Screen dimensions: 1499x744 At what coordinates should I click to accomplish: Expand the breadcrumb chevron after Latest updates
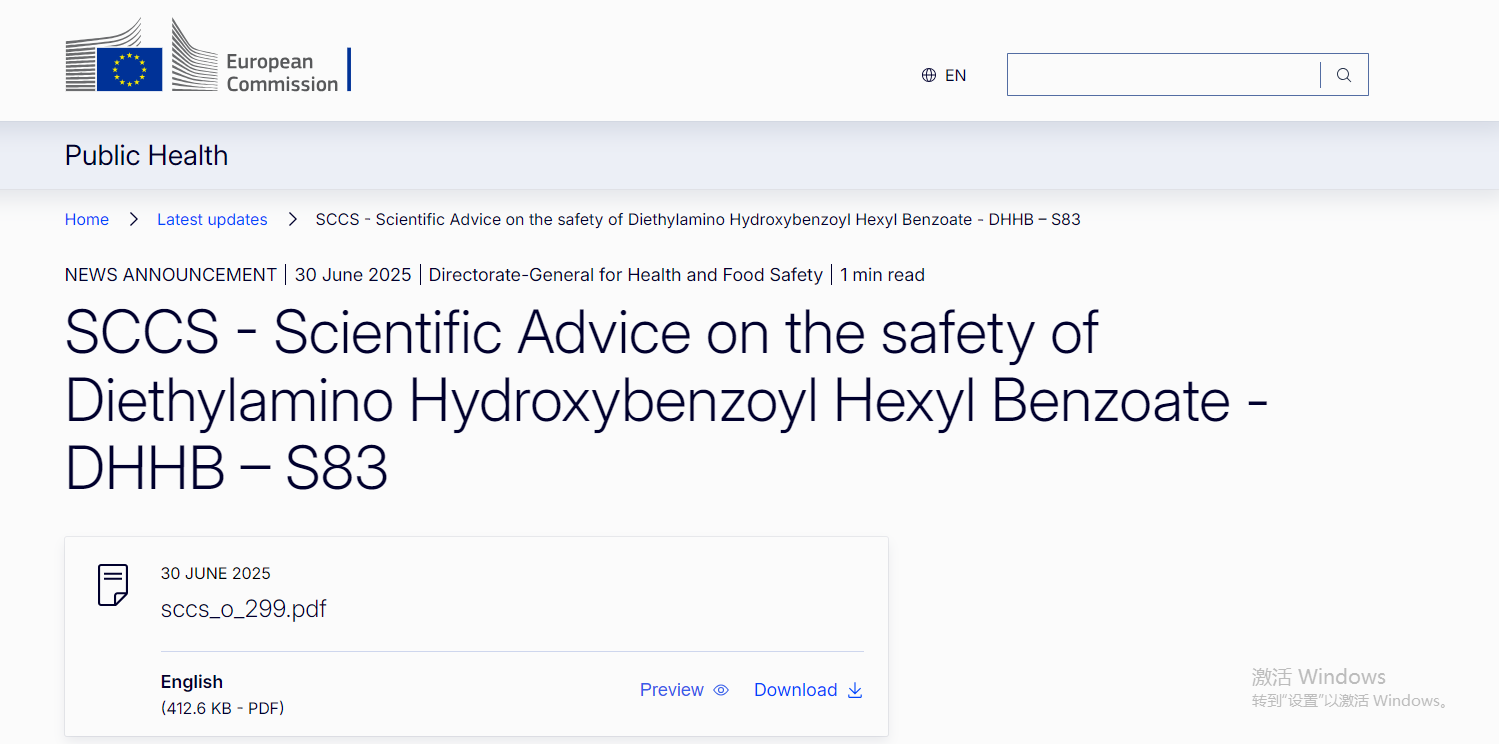[292, 219]
